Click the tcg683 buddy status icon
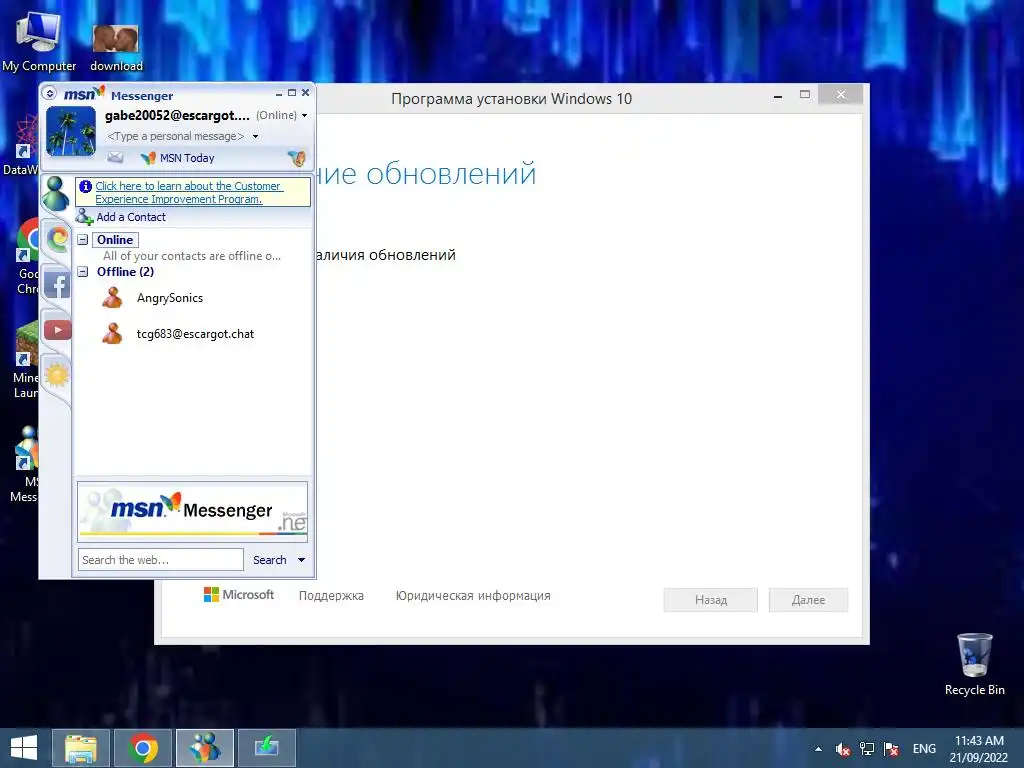 click(x=112, y=334)
